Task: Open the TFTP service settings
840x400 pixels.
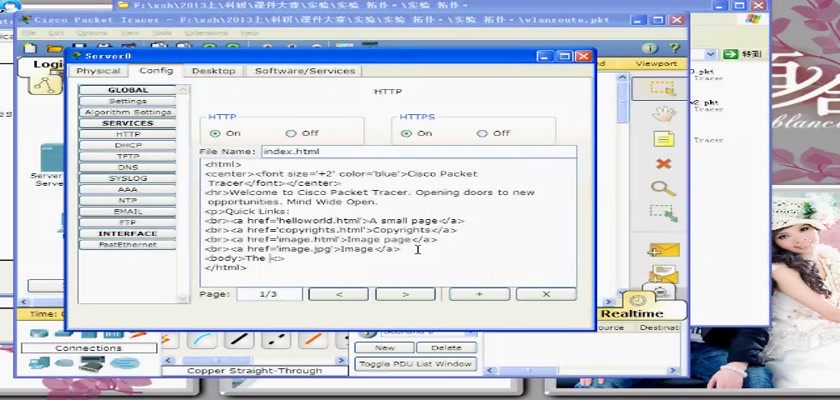Action: (128, 156)
